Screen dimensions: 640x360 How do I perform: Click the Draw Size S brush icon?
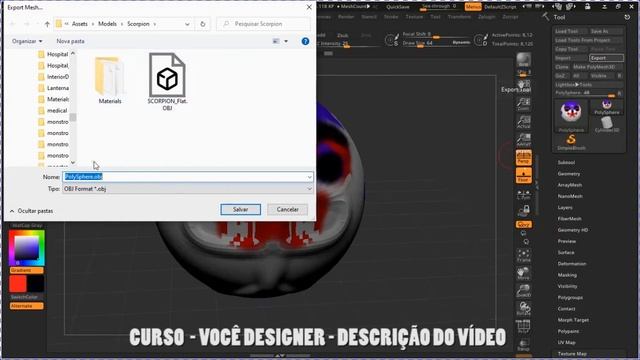click(391, 40)
